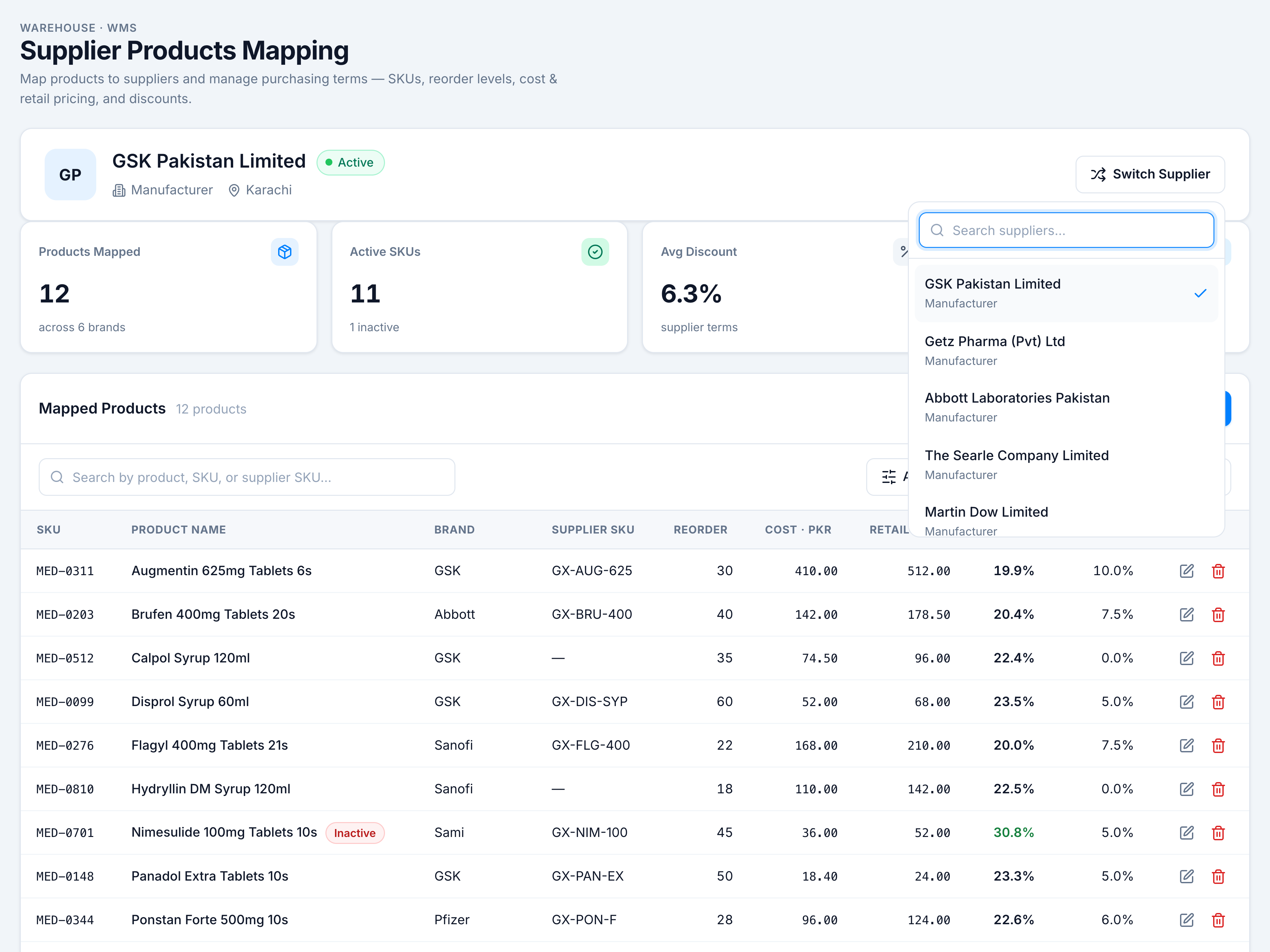
Task: Delete the Hydryllin DM Syrup 120ml mapping
Action: point(1218,789)
